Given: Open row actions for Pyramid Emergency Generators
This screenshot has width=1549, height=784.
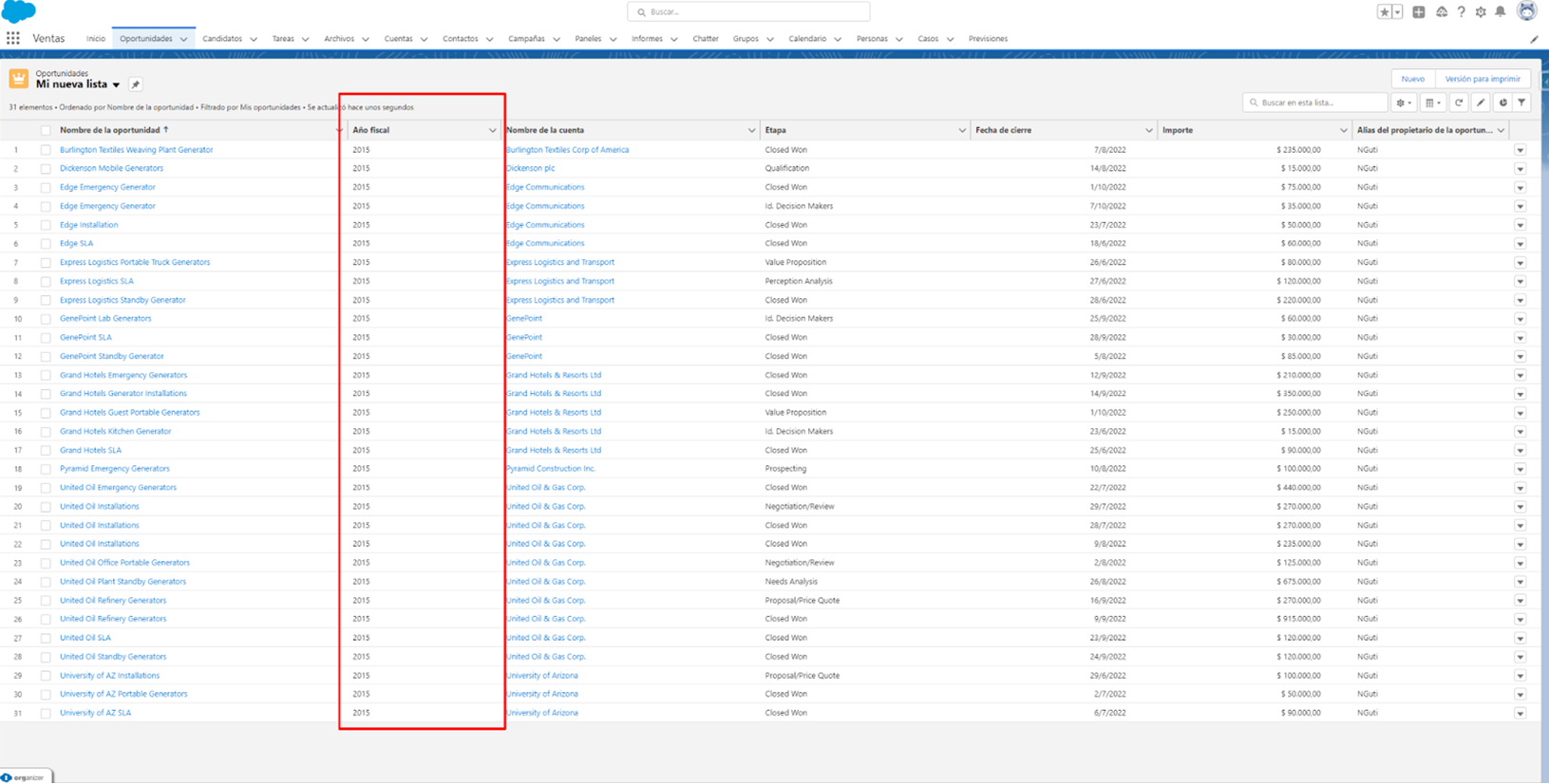Looking at the screenshot, I should coord(1520,469).
